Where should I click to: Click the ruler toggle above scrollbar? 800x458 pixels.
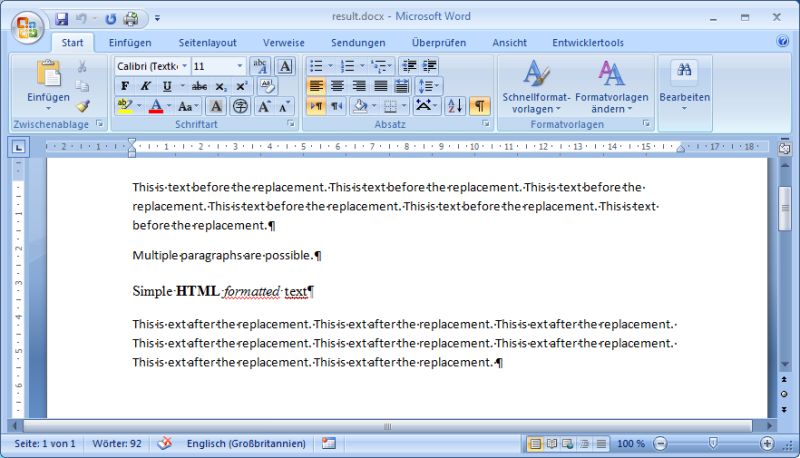[784, 148]
